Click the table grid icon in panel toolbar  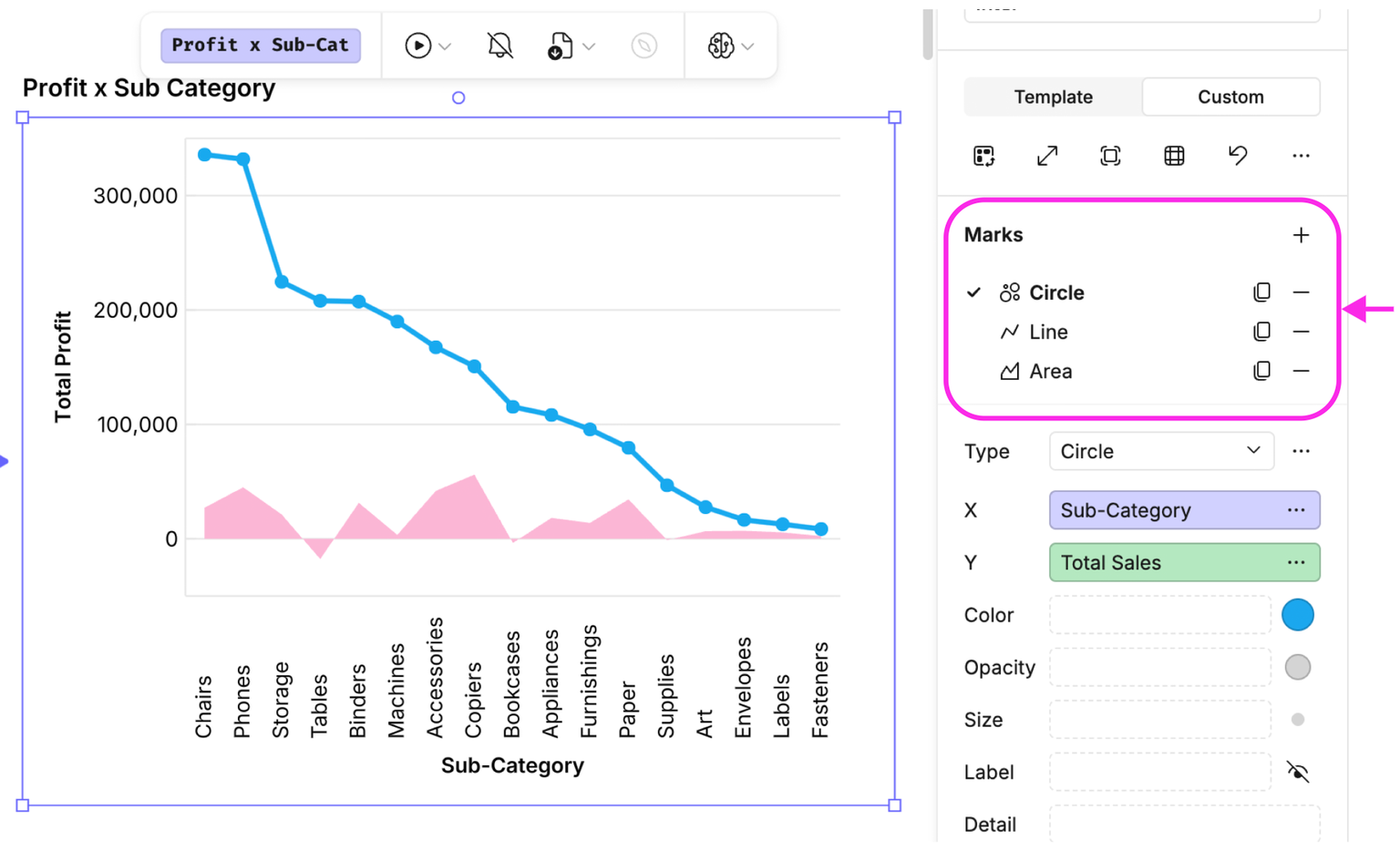point(1174,156)
